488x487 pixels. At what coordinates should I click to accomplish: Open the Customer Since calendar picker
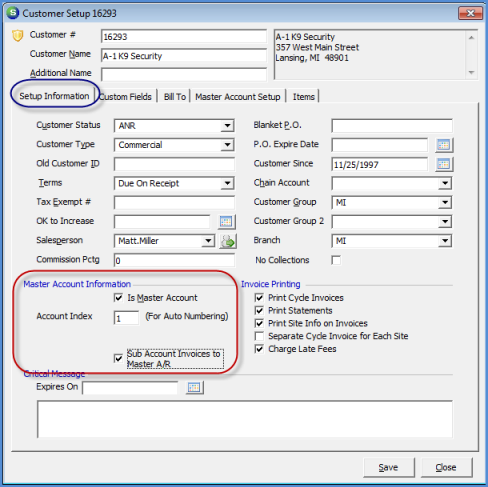pos(444,164)
